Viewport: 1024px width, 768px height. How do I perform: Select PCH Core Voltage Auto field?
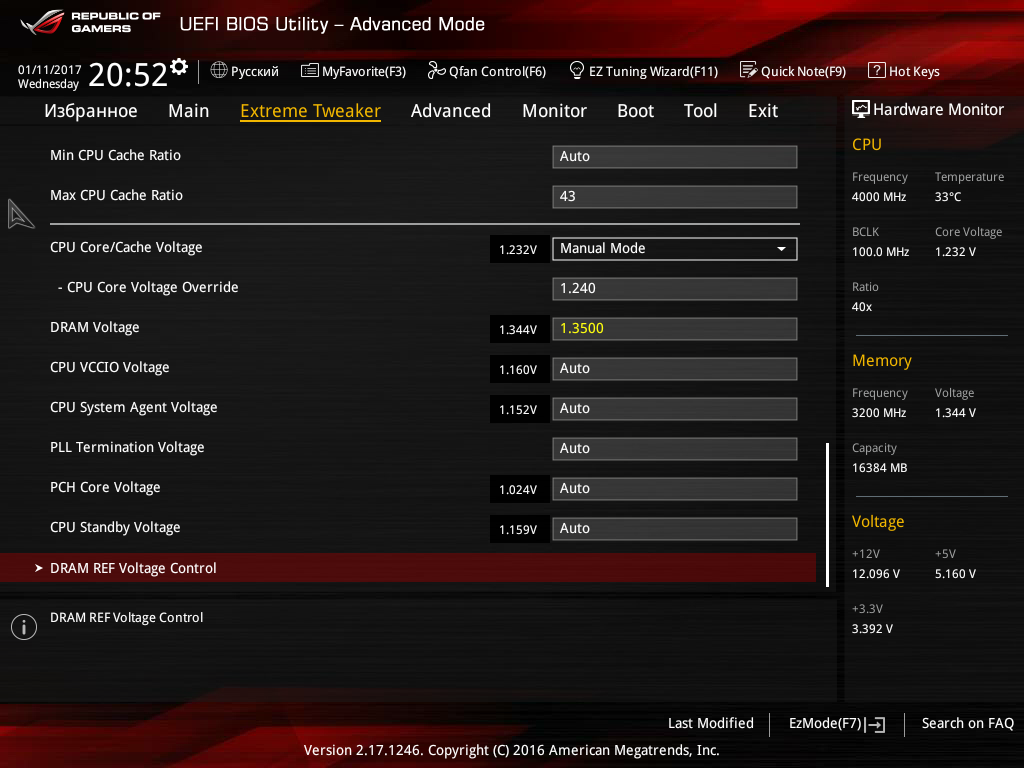[675, 488]
